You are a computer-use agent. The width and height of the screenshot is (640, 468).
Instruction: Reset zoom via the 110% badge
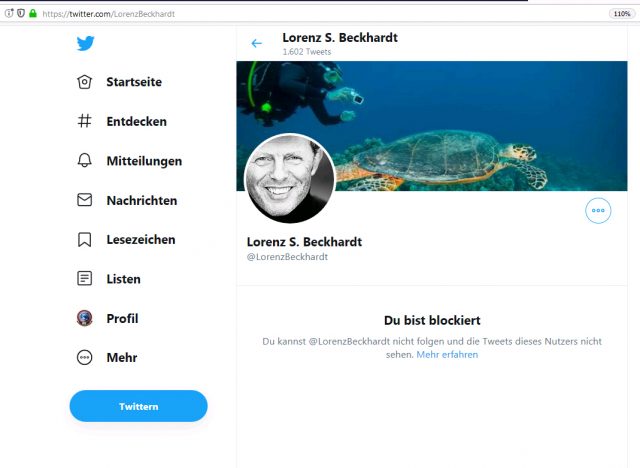620,13
